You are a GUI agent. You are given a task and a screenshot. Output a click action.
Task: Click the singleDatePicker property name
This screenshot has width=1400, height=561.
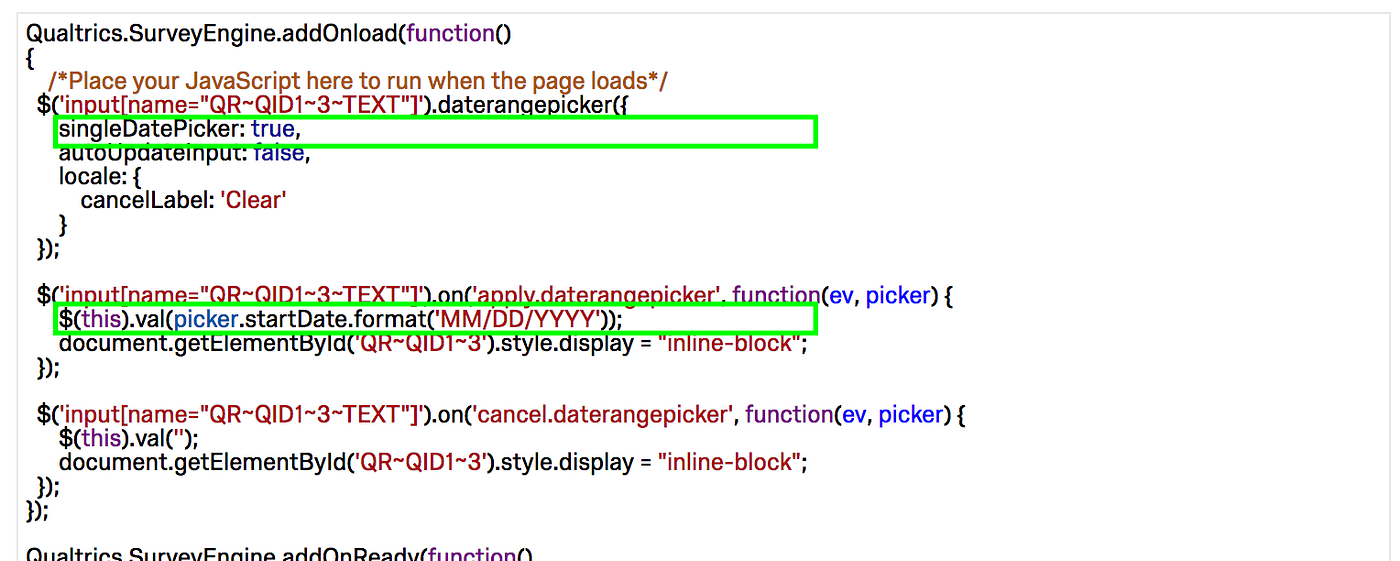pyautogui.click(x=151, y=129)
